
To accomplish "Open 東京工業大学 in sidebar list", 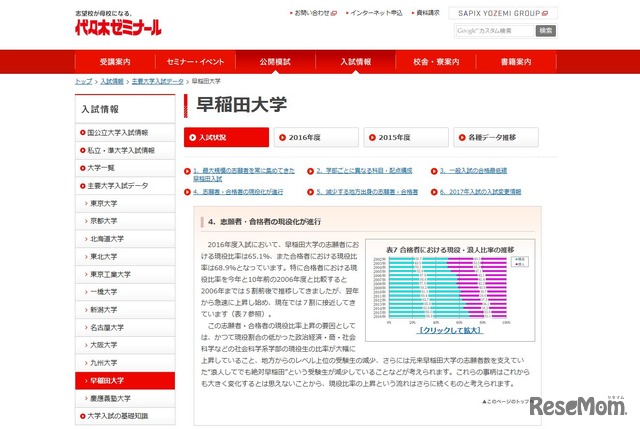I will point(125,274).
